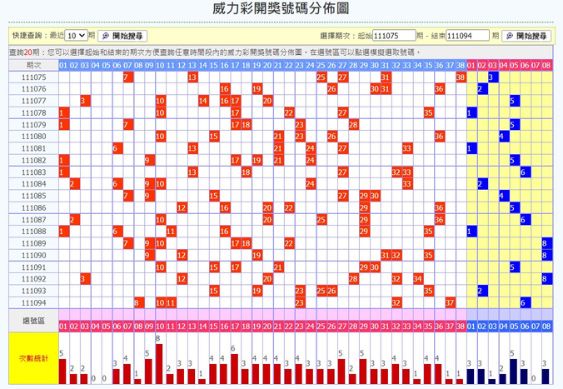Click blue cell 3 in row 111075

tap(493, 77)
